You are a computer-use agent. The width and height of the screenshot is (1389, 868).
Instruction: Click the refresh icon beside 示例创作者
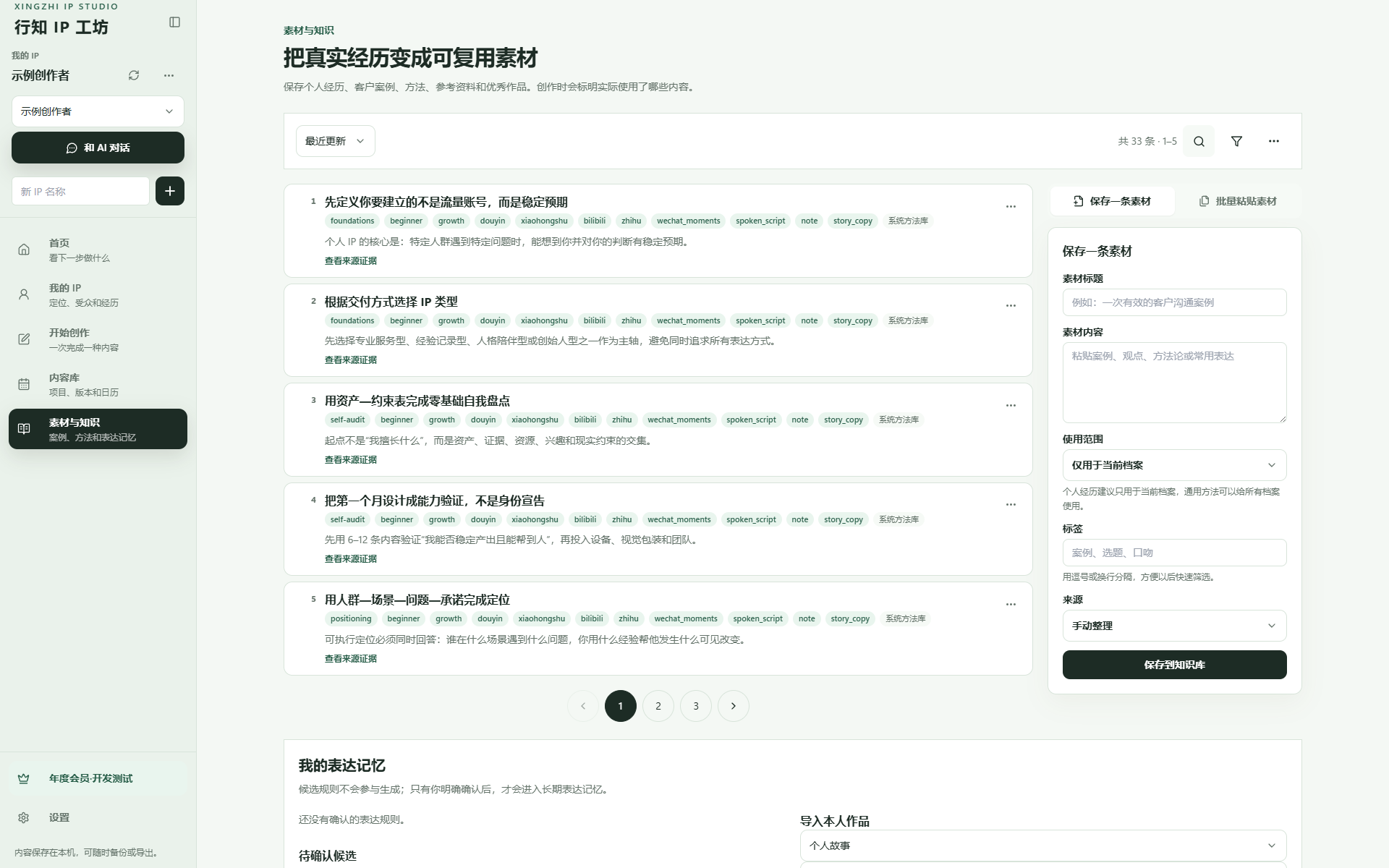point(134,75)
